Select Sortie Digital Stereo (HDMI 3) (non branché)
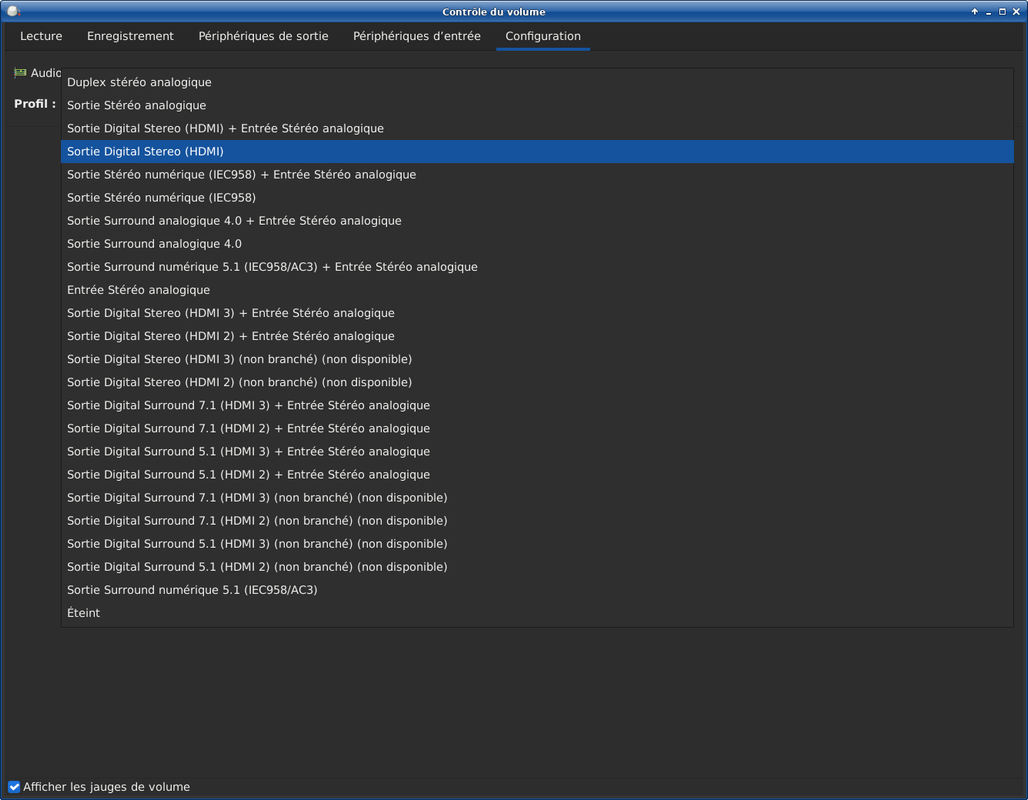 point(537,359)
